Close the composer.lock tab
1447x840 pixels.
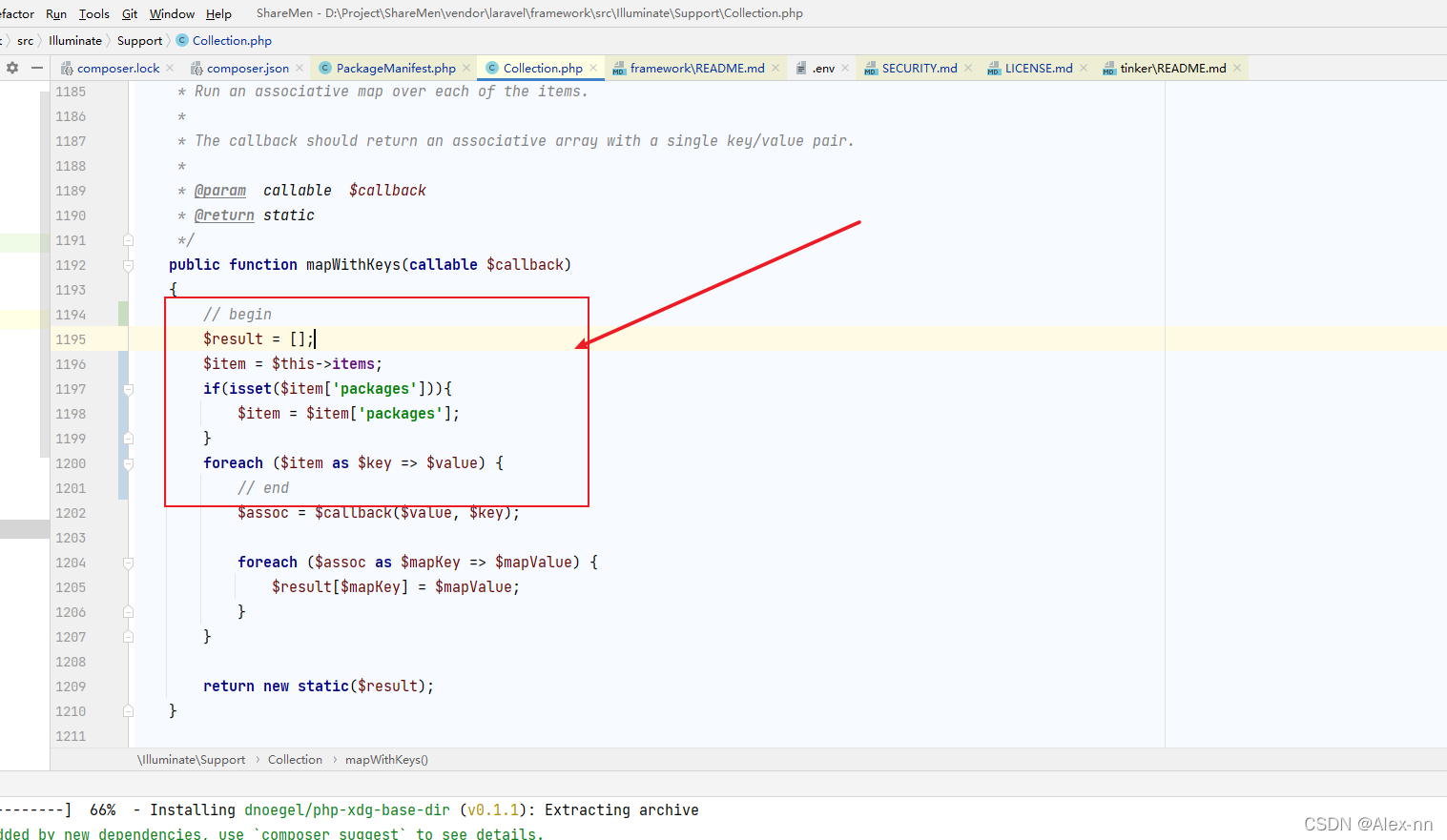[x=170, y=68]
